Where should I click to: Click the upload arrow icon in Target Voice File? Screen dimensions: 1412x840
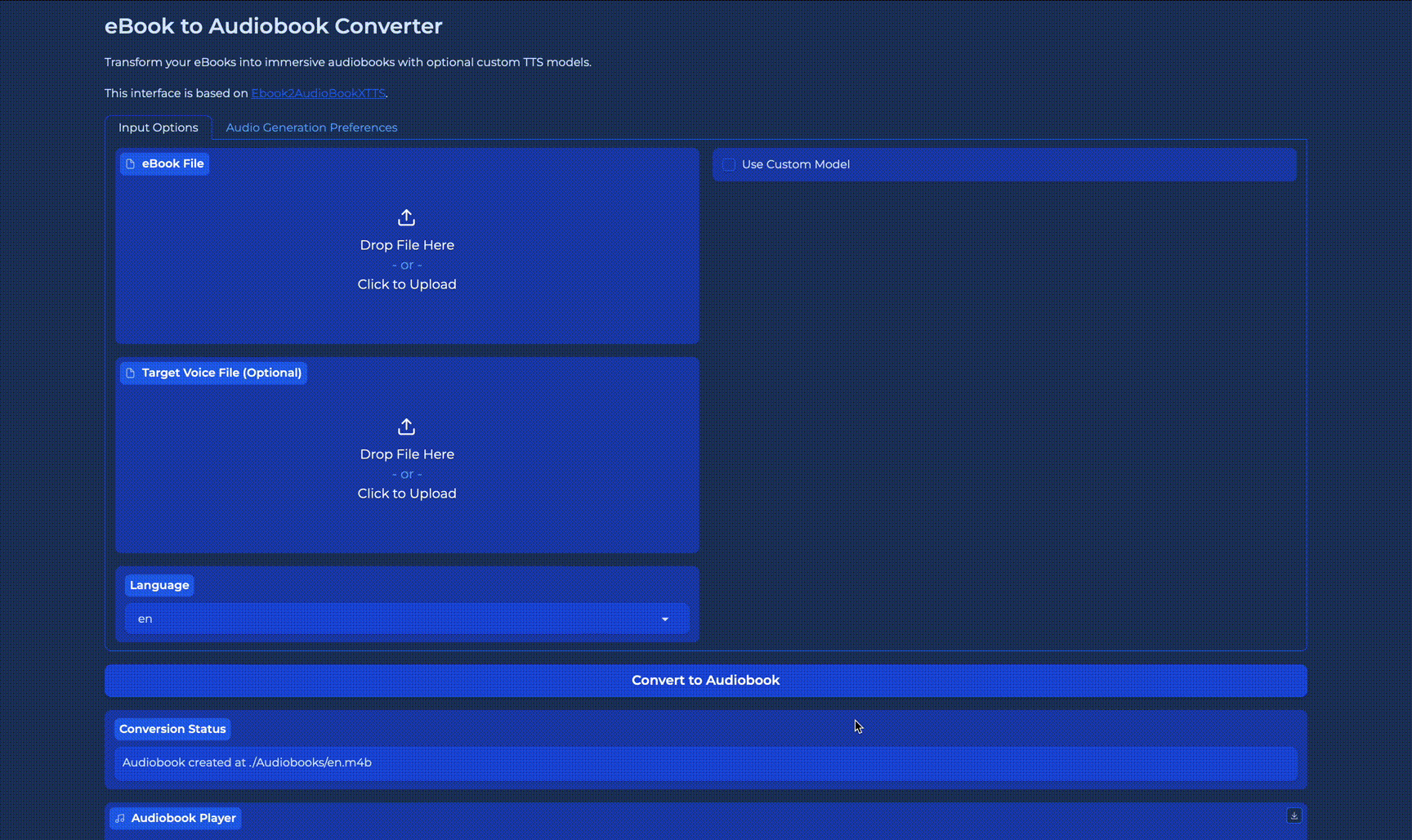[x=406, y=427]
